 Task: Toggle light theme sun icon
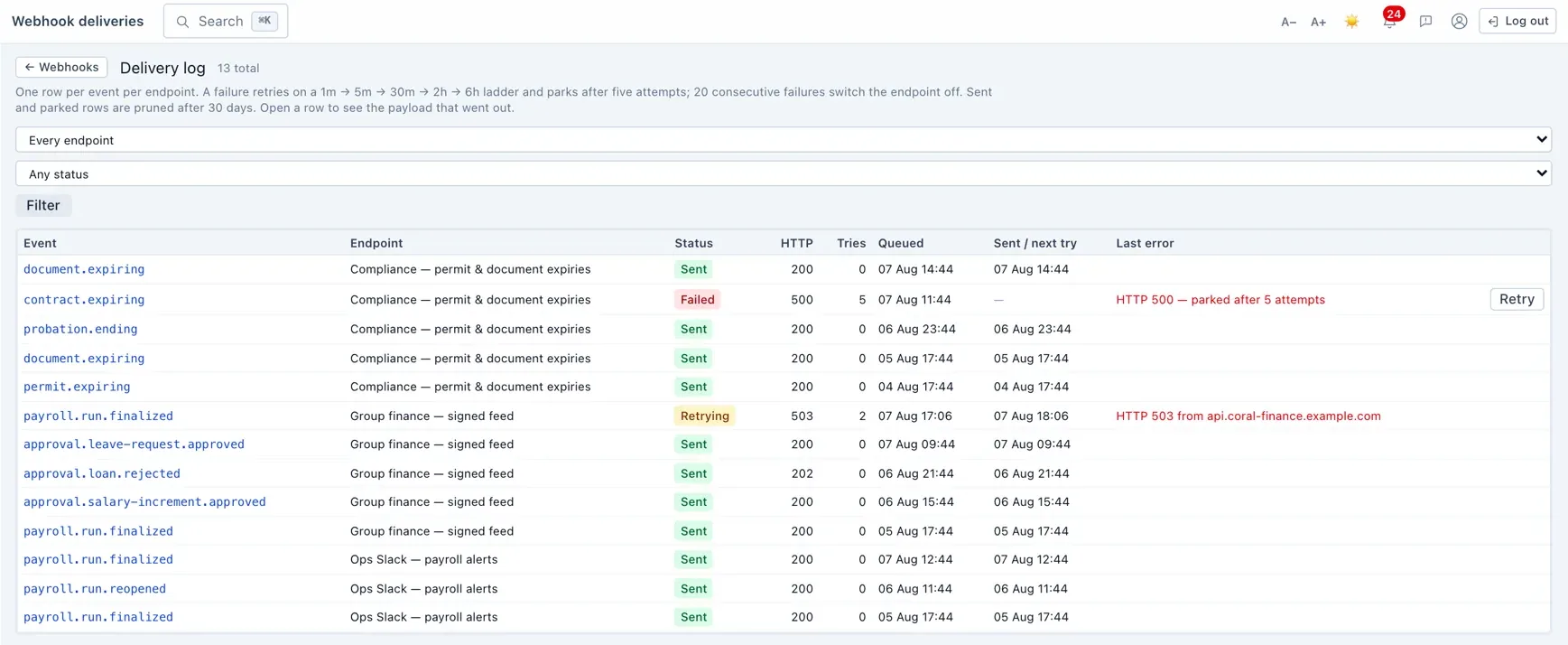tap(1351, 22)
